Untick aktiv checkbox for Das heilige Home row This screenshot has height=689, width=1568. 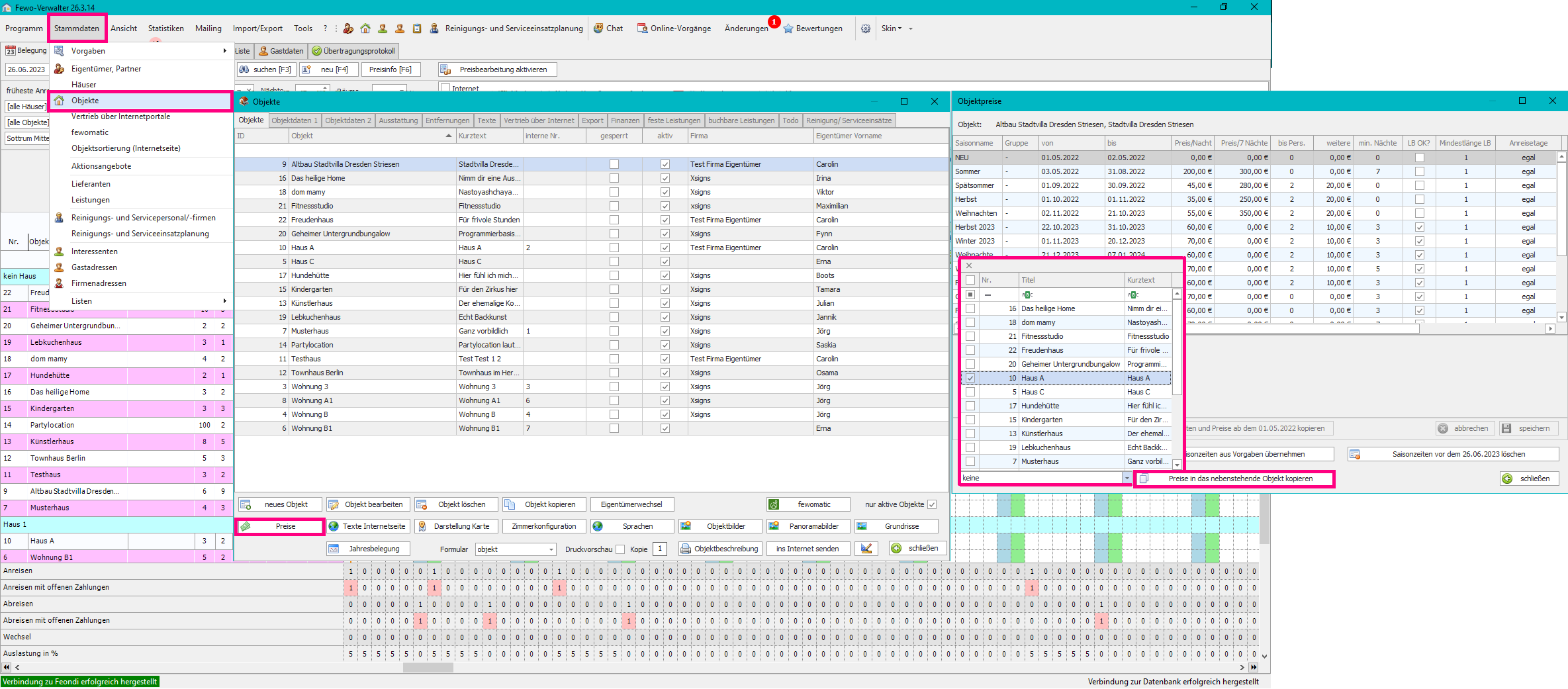tap(665, 178)
